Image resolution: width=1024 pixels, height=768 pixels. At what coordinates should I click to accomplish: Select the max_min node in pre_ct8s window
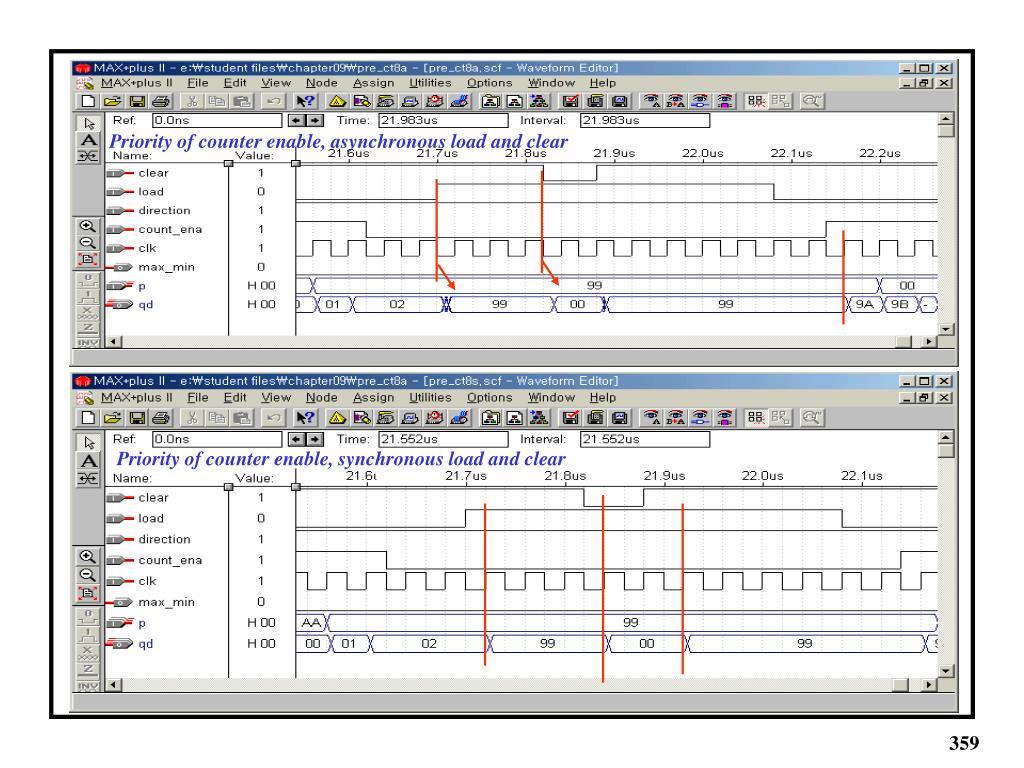pos(166,602)
